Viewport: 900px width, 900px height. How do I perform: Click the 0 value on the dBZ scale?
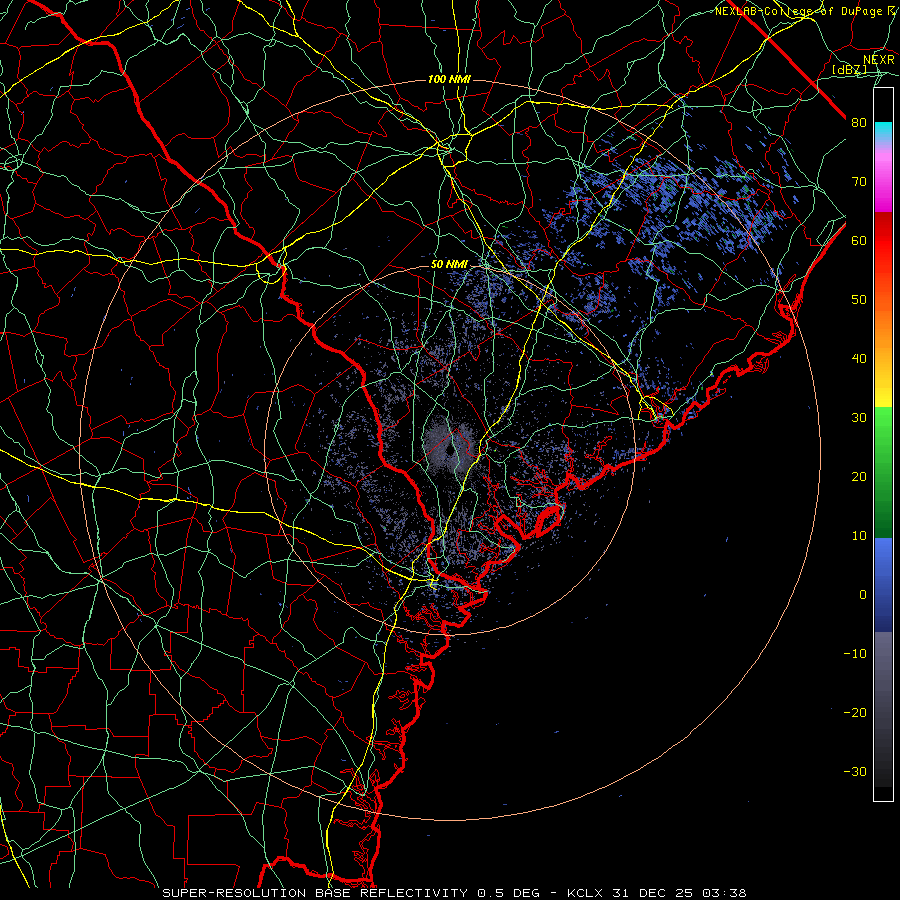(x=863, y=595)
